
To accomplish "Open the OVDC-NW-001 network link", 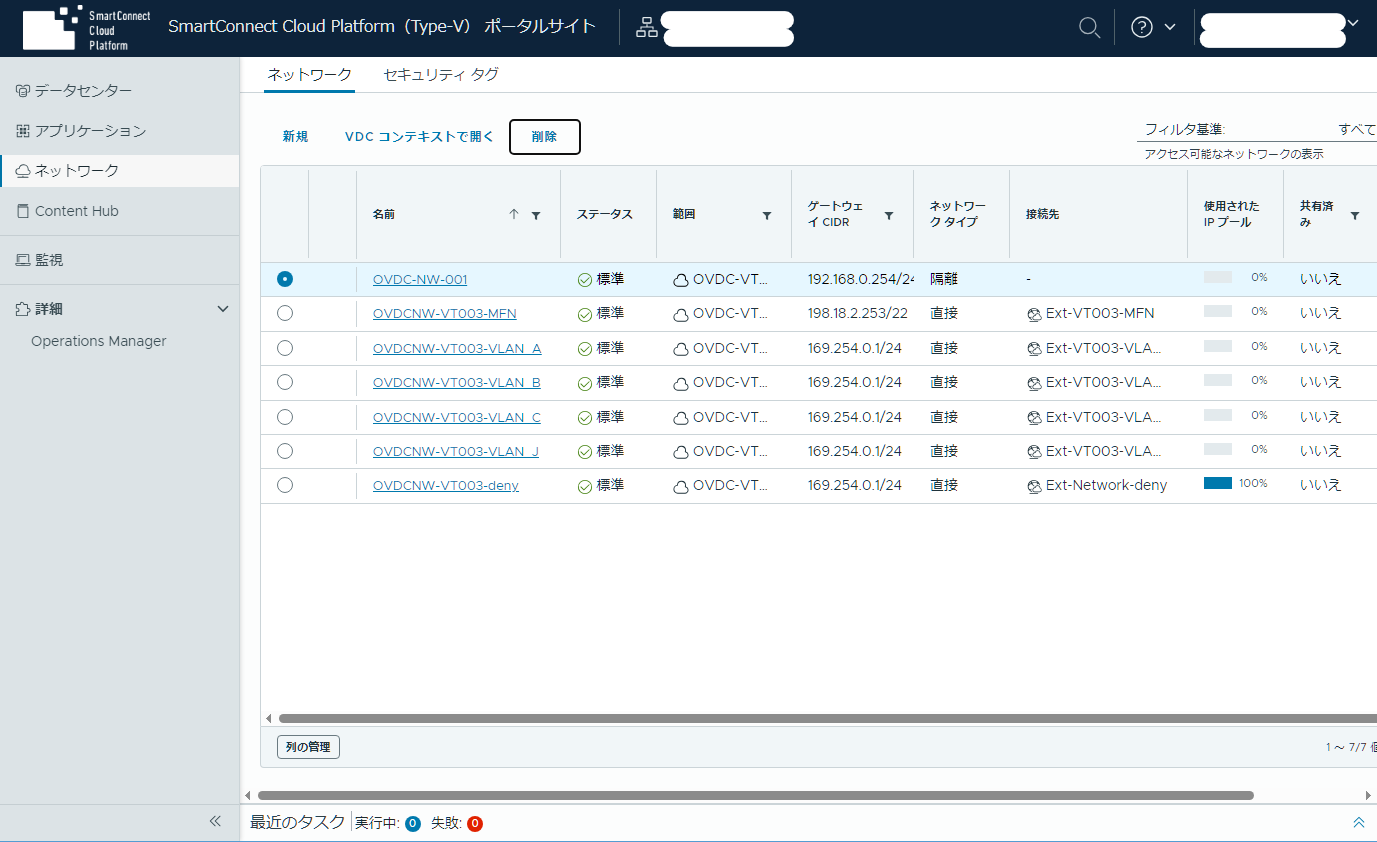I will pos(420,279).
